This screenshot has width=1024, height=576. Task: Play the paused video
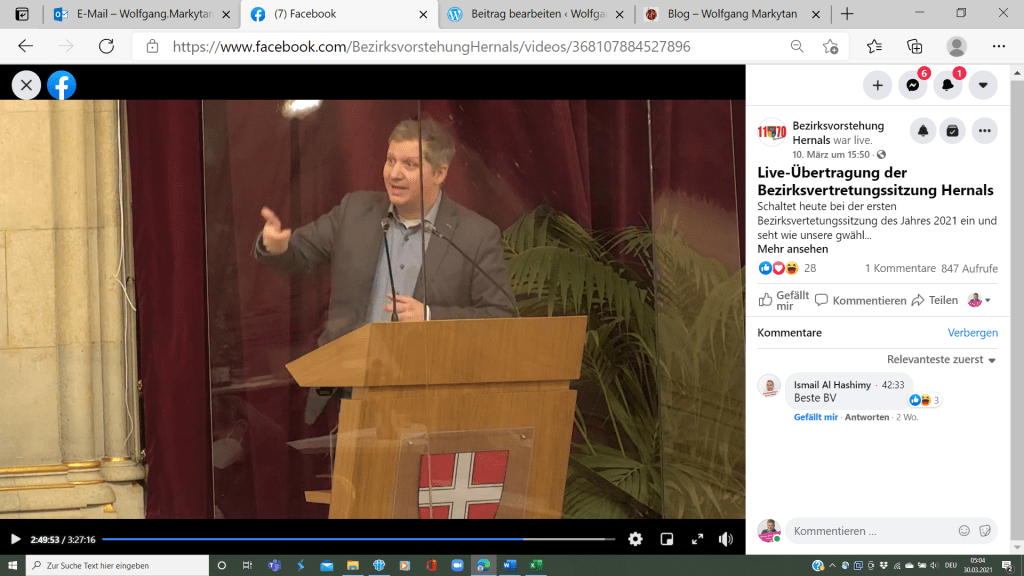[15, 539]
